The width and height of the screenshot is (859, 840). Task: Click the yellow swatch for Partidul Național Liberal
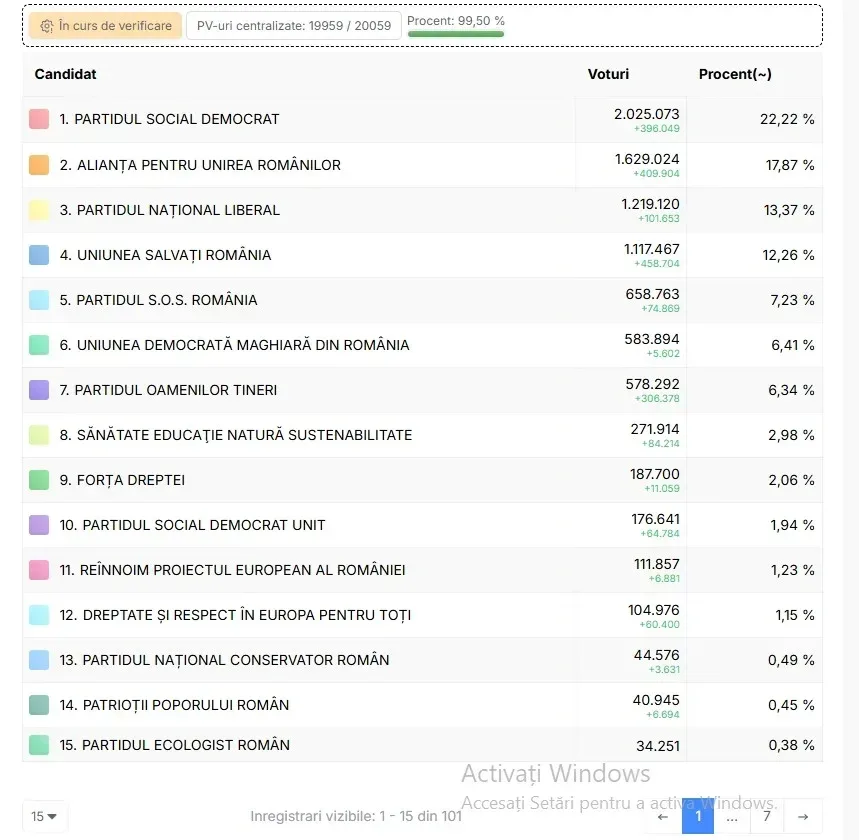tap(39, 210)
